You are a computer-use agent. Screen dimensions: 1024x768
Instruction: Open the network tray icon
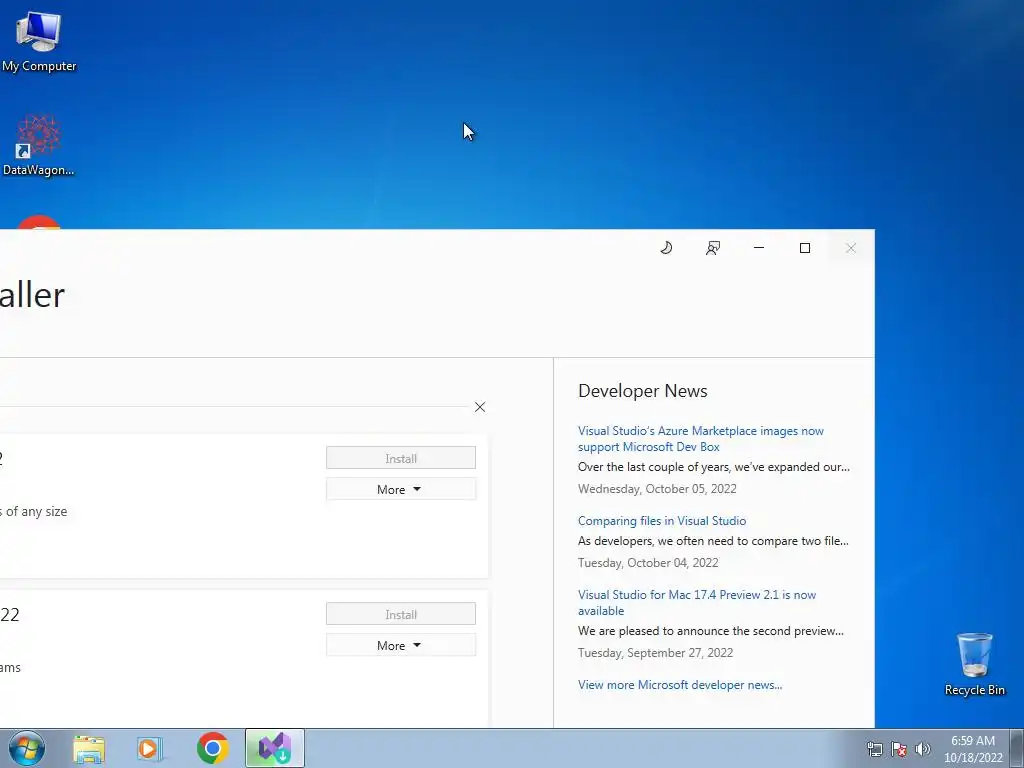[x=874, y=749]
